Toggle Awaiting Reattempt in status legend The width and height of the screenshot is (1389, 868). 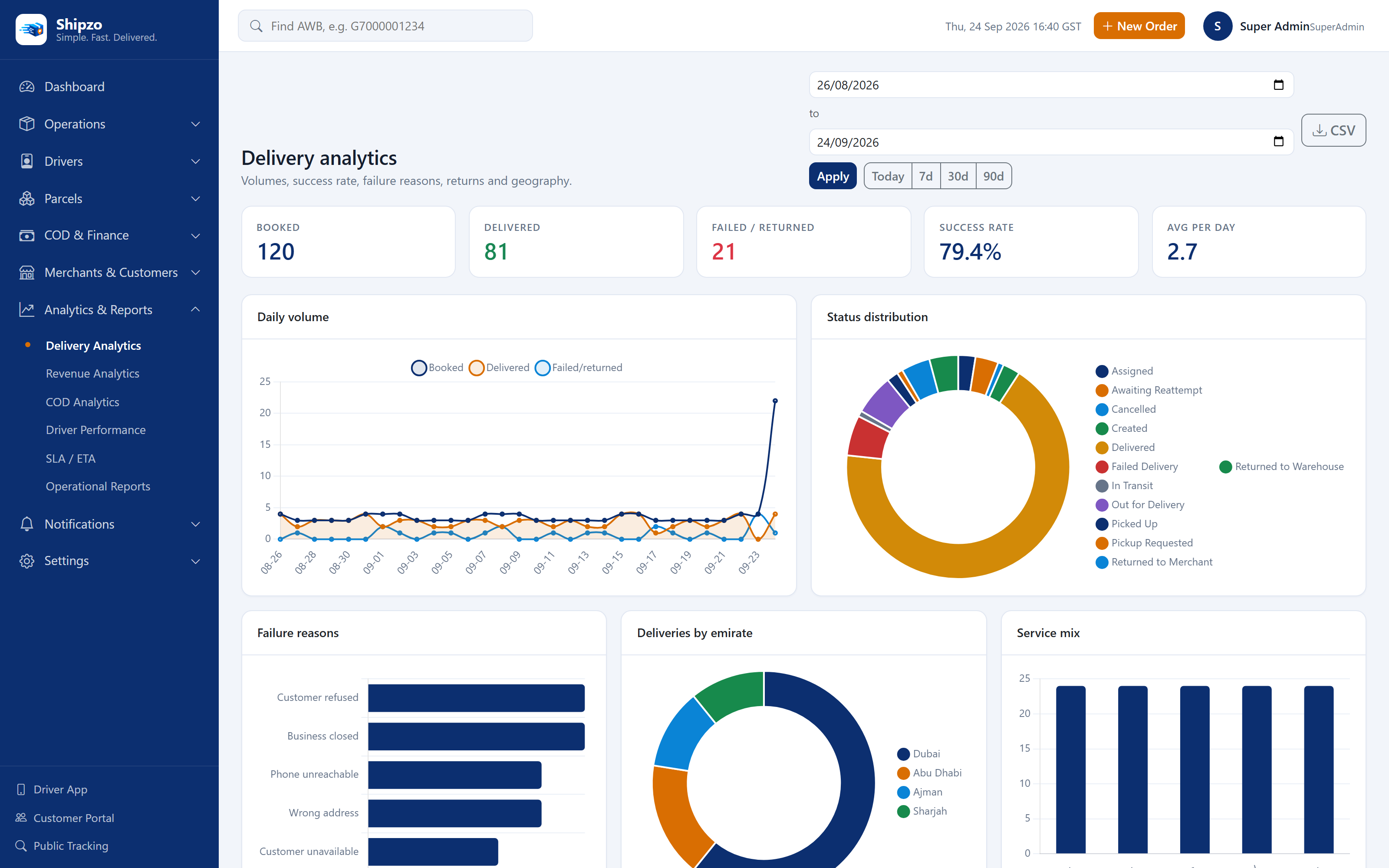tap(1149, 390)
